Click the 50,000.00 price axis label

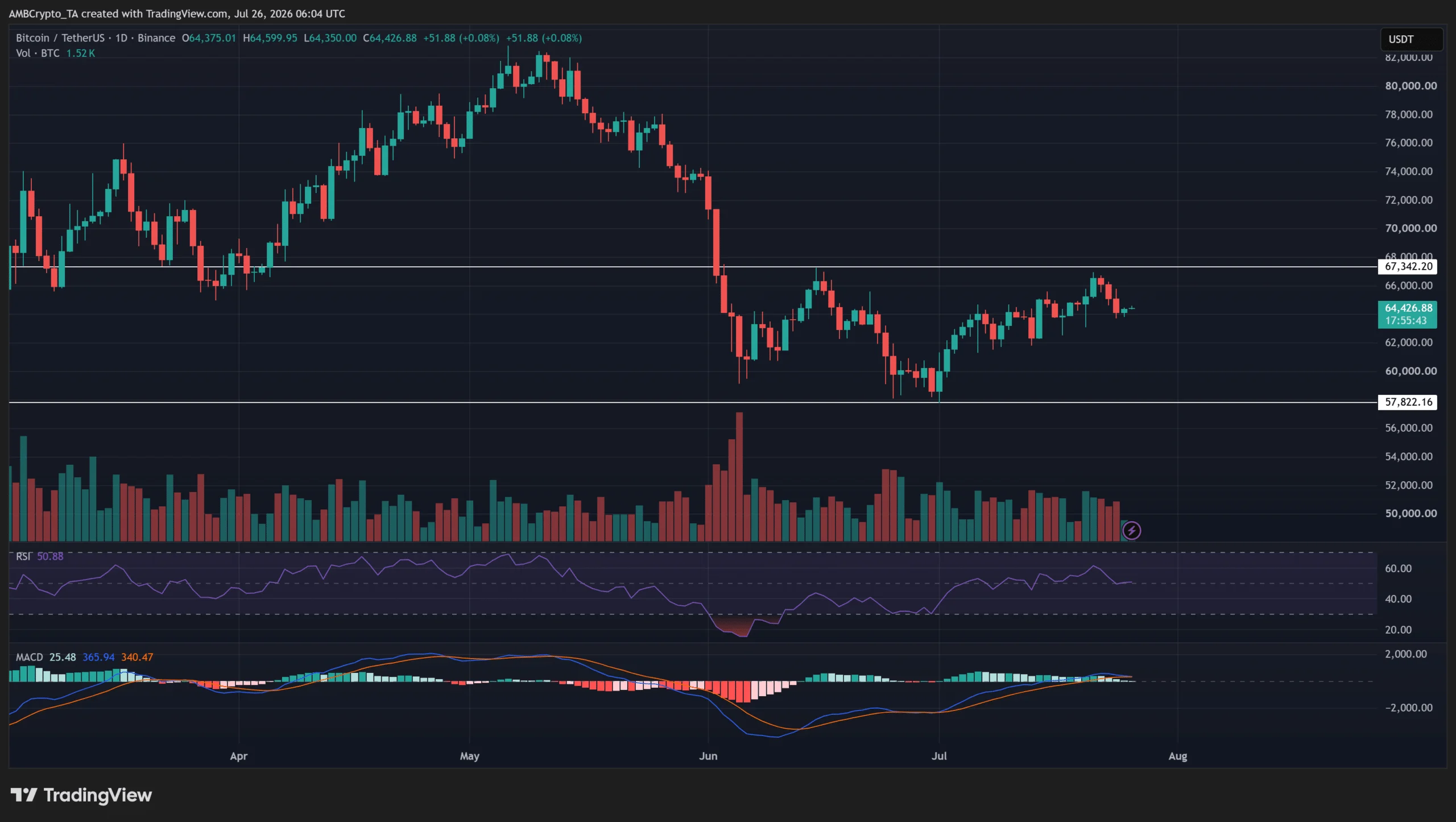tap(1411, 513)
